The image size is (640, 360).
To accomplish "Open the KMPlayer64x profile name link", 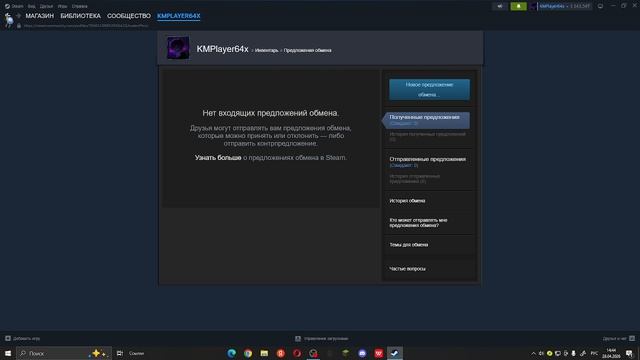I will 222,49.
